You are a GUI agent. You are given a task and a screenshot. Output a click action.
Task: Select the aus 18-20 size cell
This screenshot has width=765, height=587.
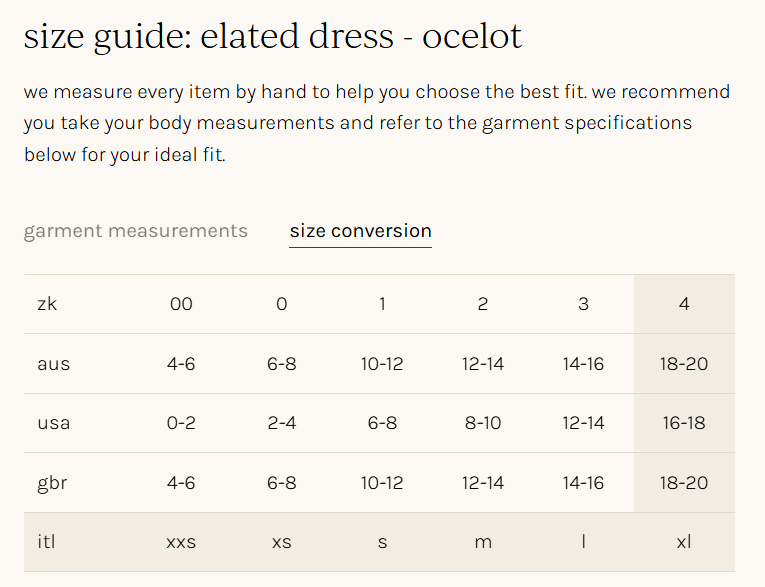pos(684,364)
